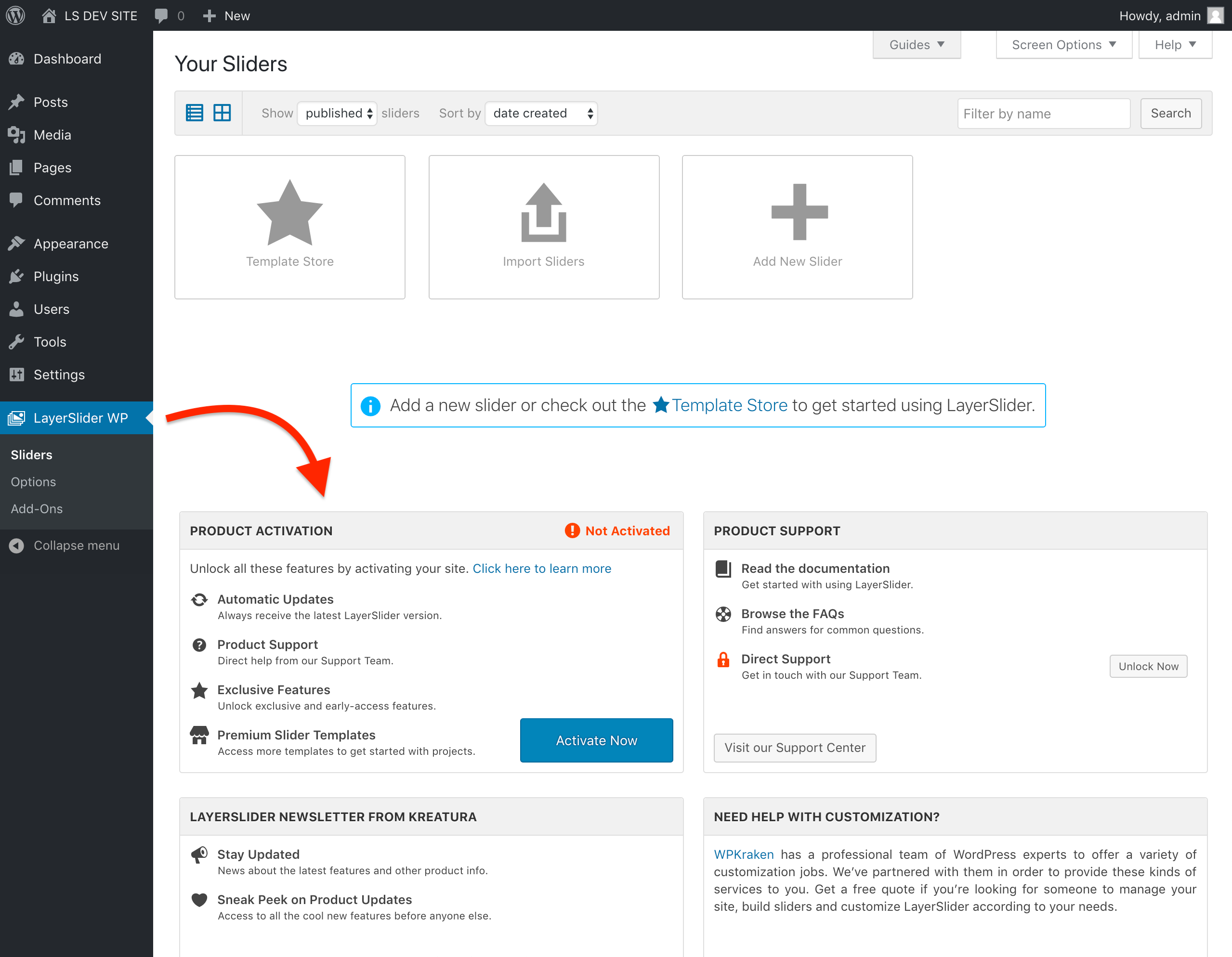Click the Appearance menu item

tap(71, 243)
